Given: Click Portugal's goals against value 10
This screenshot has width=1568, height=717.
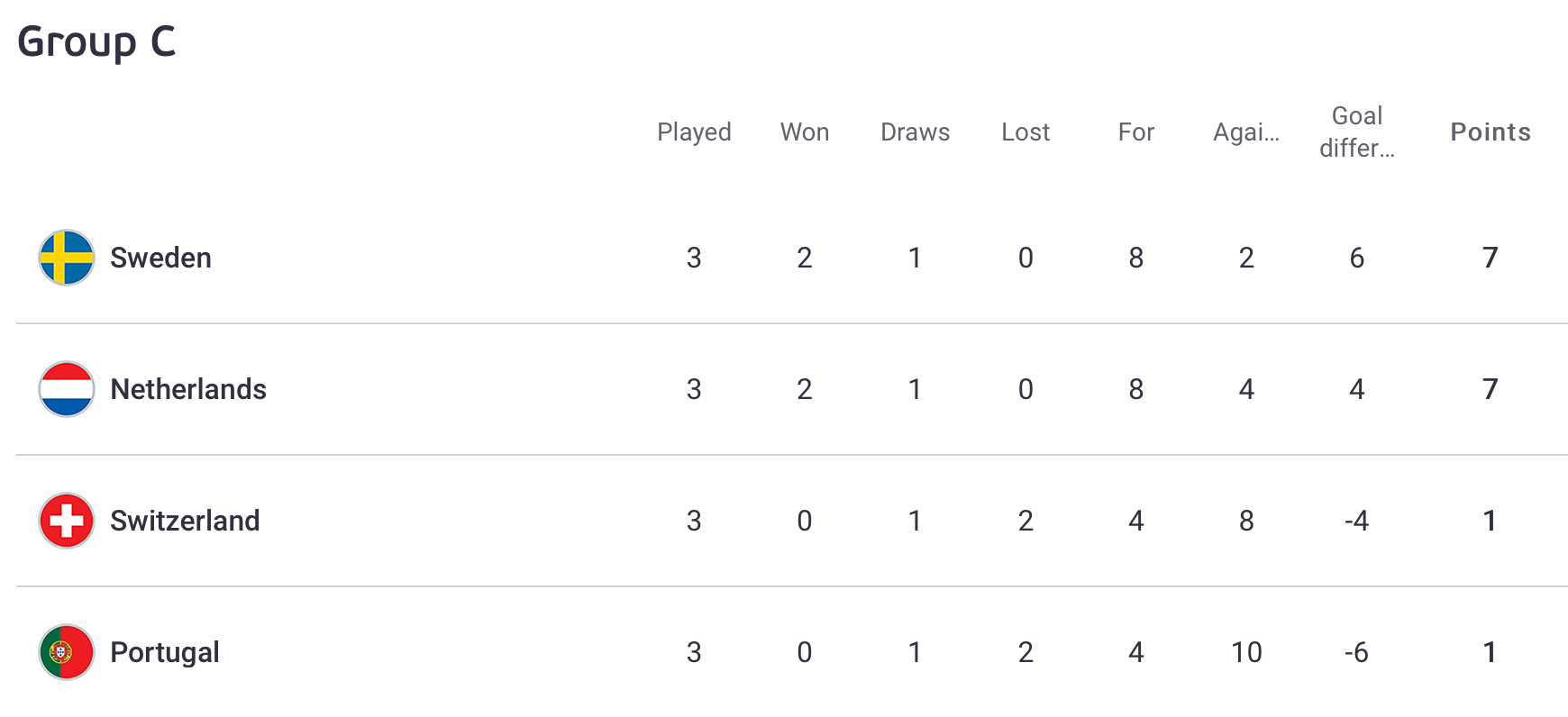Looking at the screenshot, I should (x=1246, y=652).
